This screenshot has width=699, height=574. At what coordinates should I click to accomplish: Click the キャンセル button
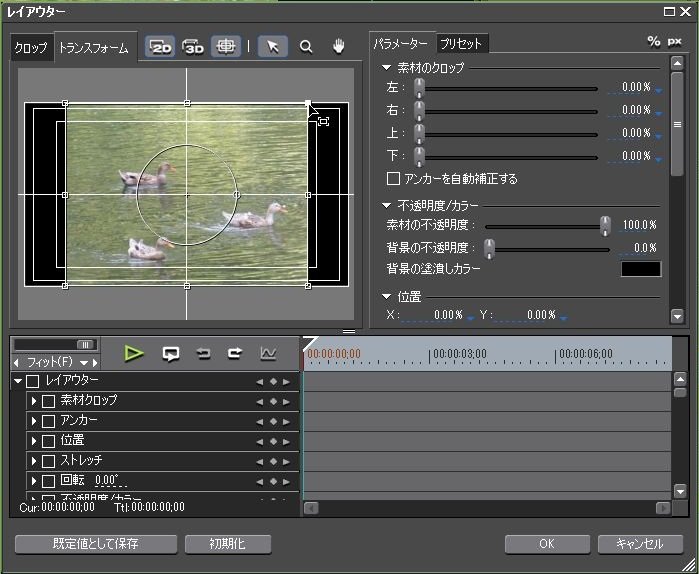tap(640, 544)
